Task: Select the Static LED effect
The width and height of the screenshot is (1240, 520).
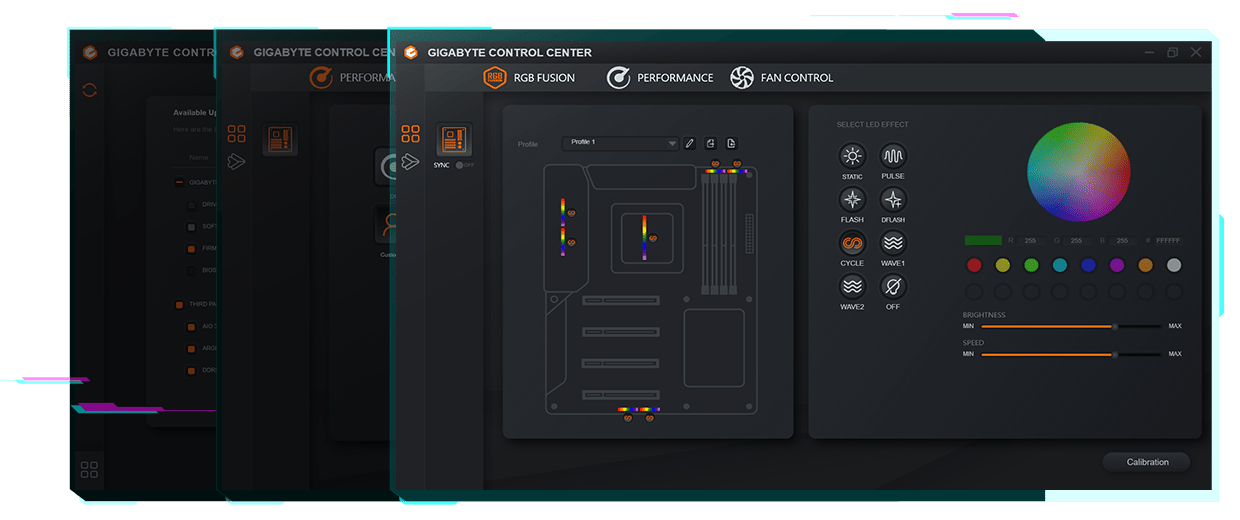Action: point(852,156)
